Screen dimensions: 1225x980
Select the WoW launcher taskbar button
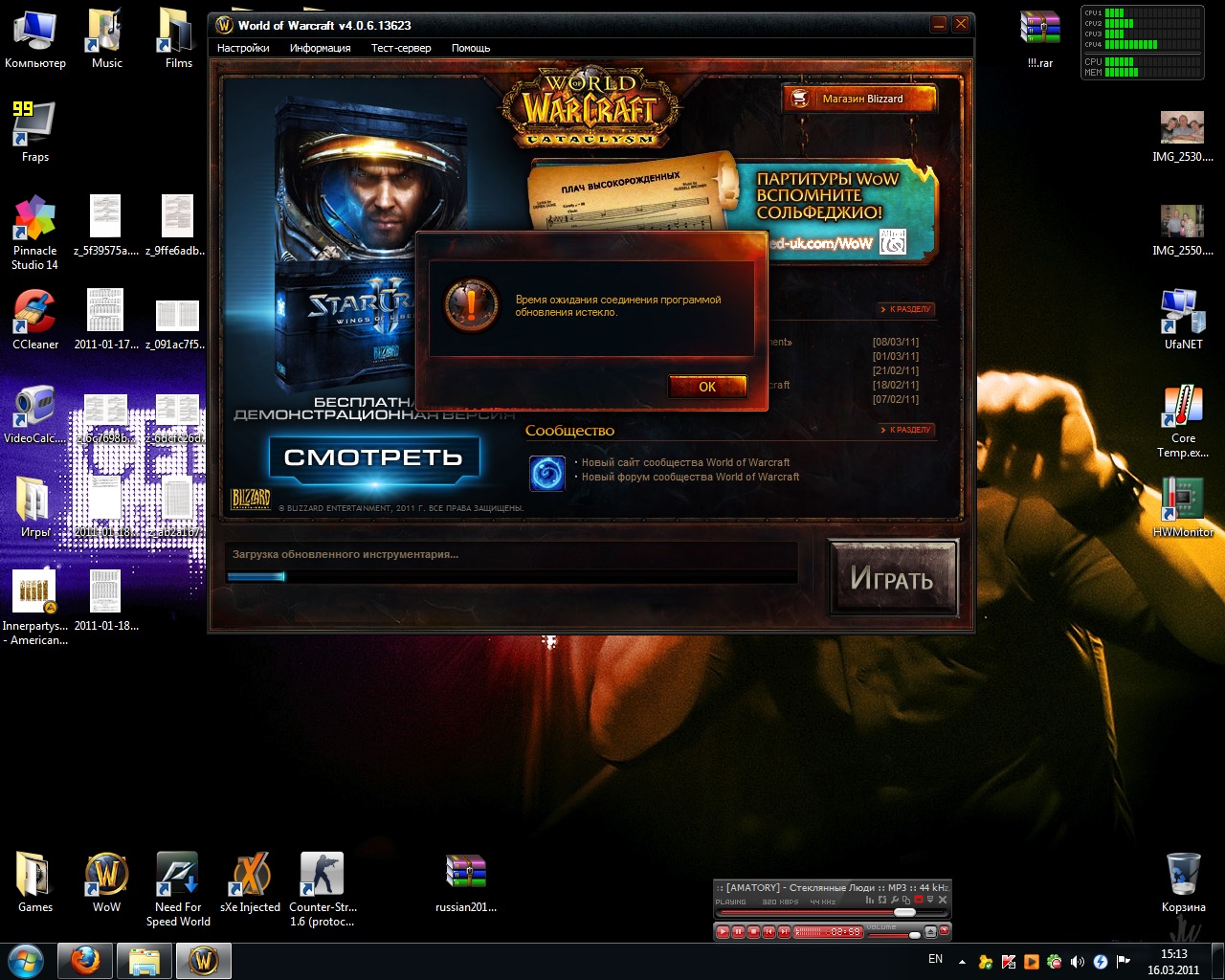pos(204,961)
